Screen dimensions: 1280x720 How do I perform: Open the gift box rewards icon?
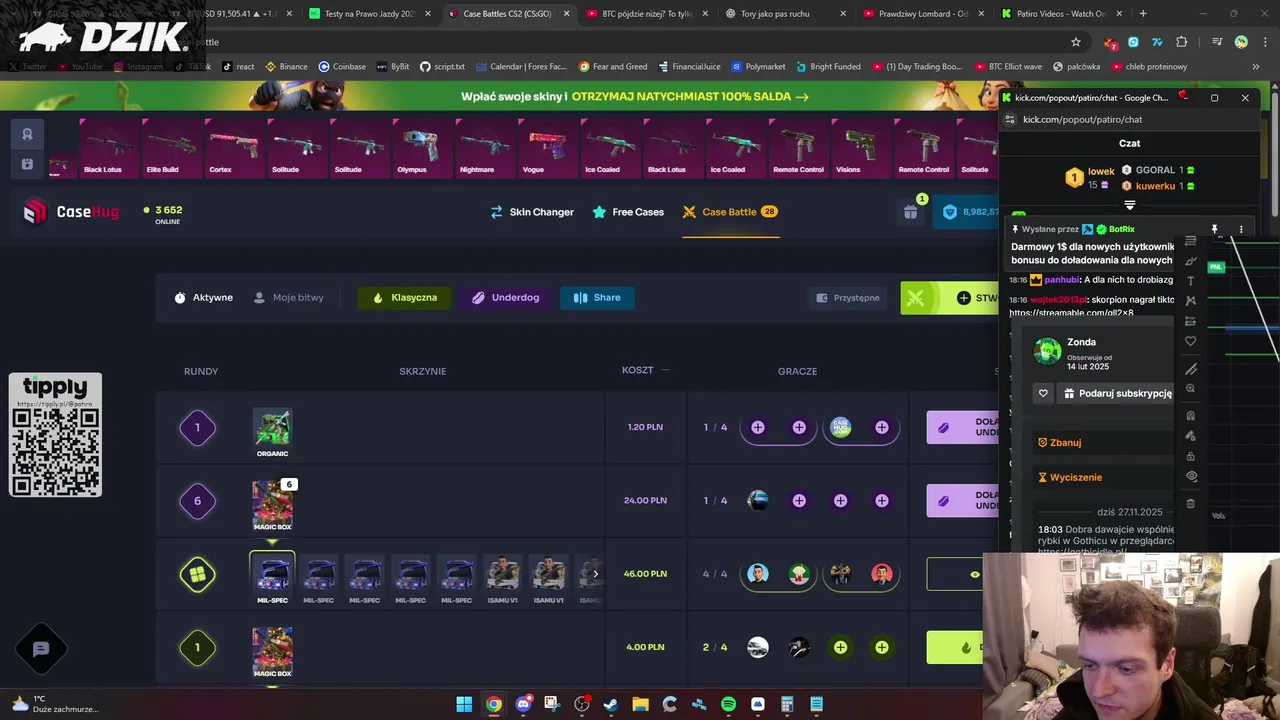(x=911, y=212)
